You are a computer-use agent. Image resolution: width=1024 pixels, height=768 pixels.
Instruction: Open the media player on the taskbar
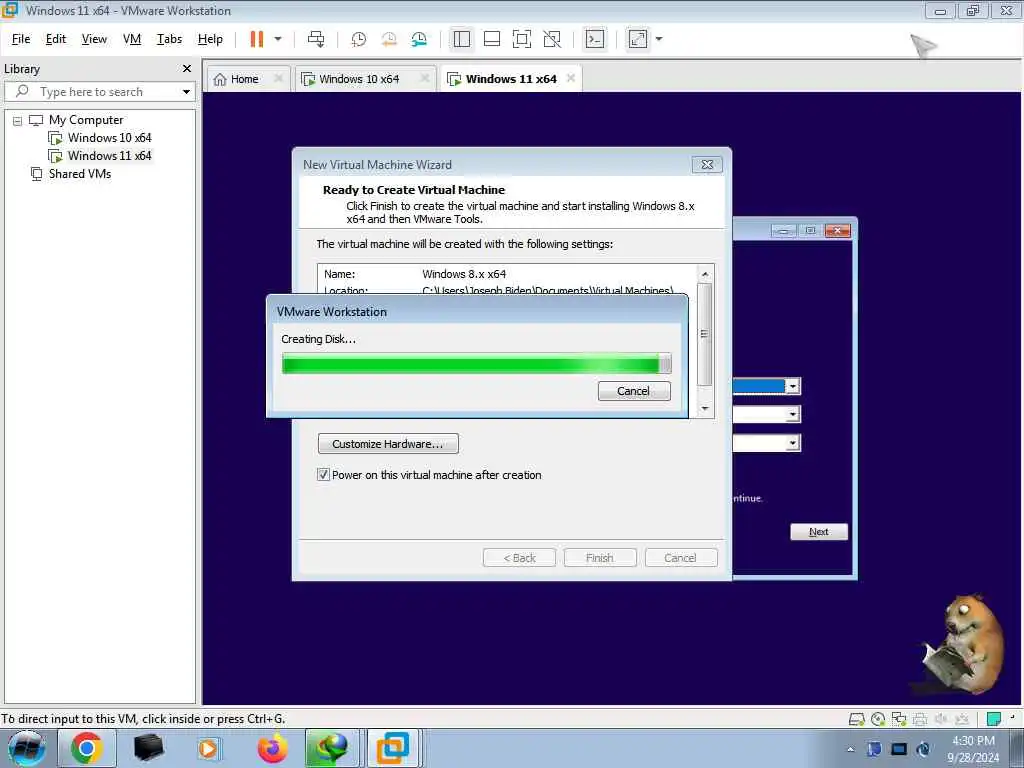(x=208, y=748)
